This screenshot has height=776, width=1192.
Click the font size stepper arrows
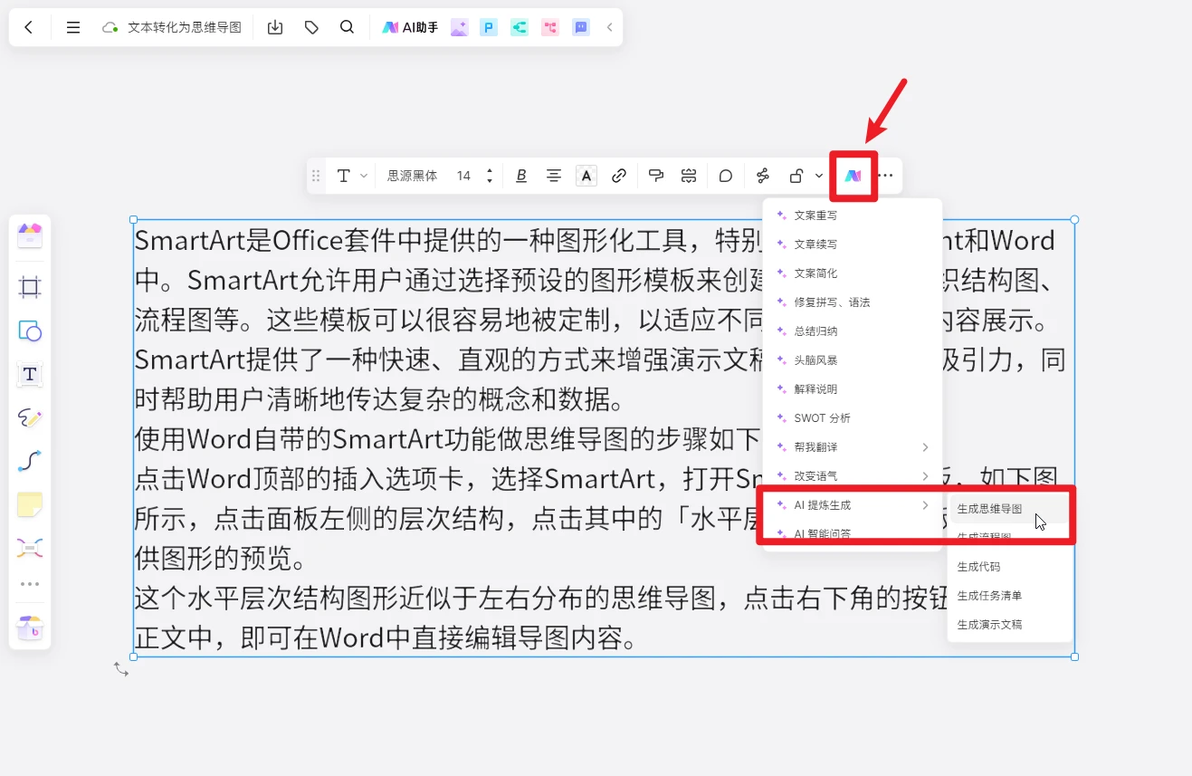click(490, 176)
